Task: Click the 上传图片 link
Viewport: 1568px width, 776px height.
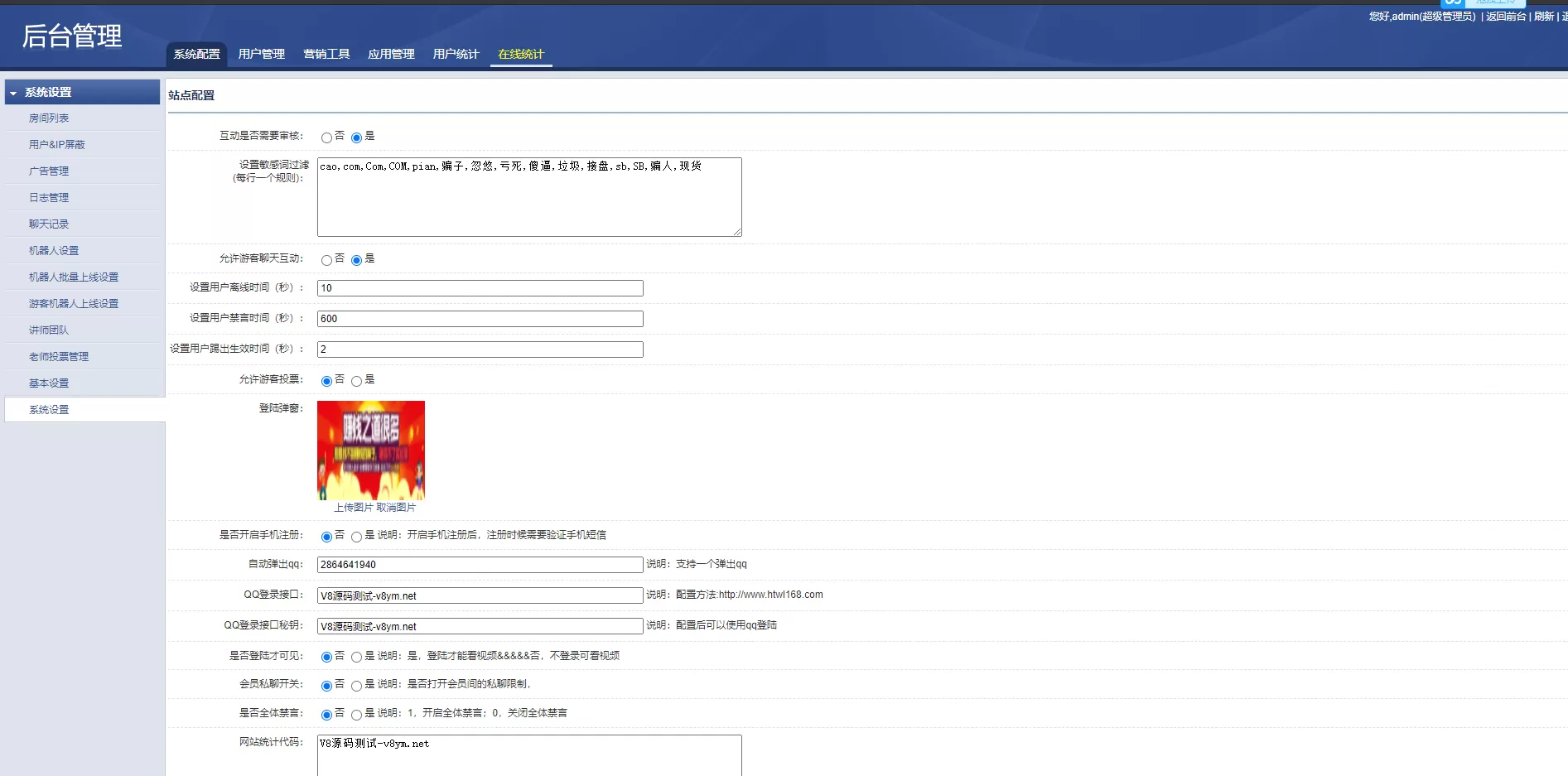Action: coord(354,508)
